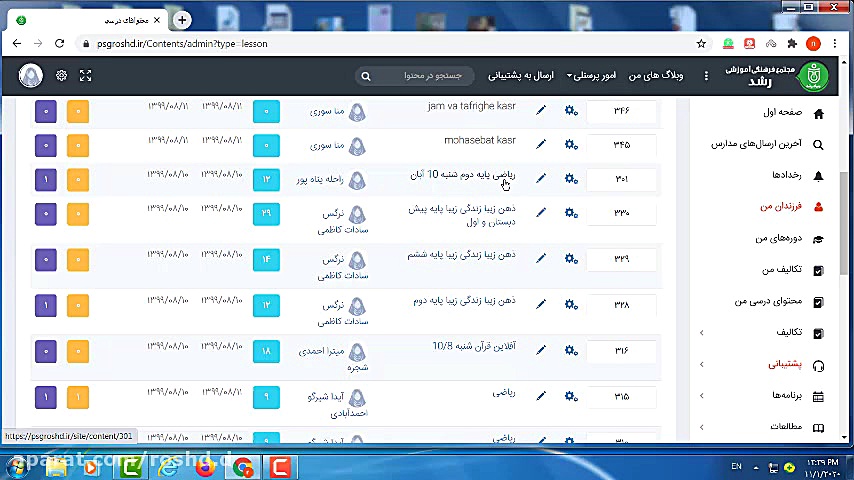854x480 pixels.
Task: Open user profile avatar in header
Action: point(30,75)
